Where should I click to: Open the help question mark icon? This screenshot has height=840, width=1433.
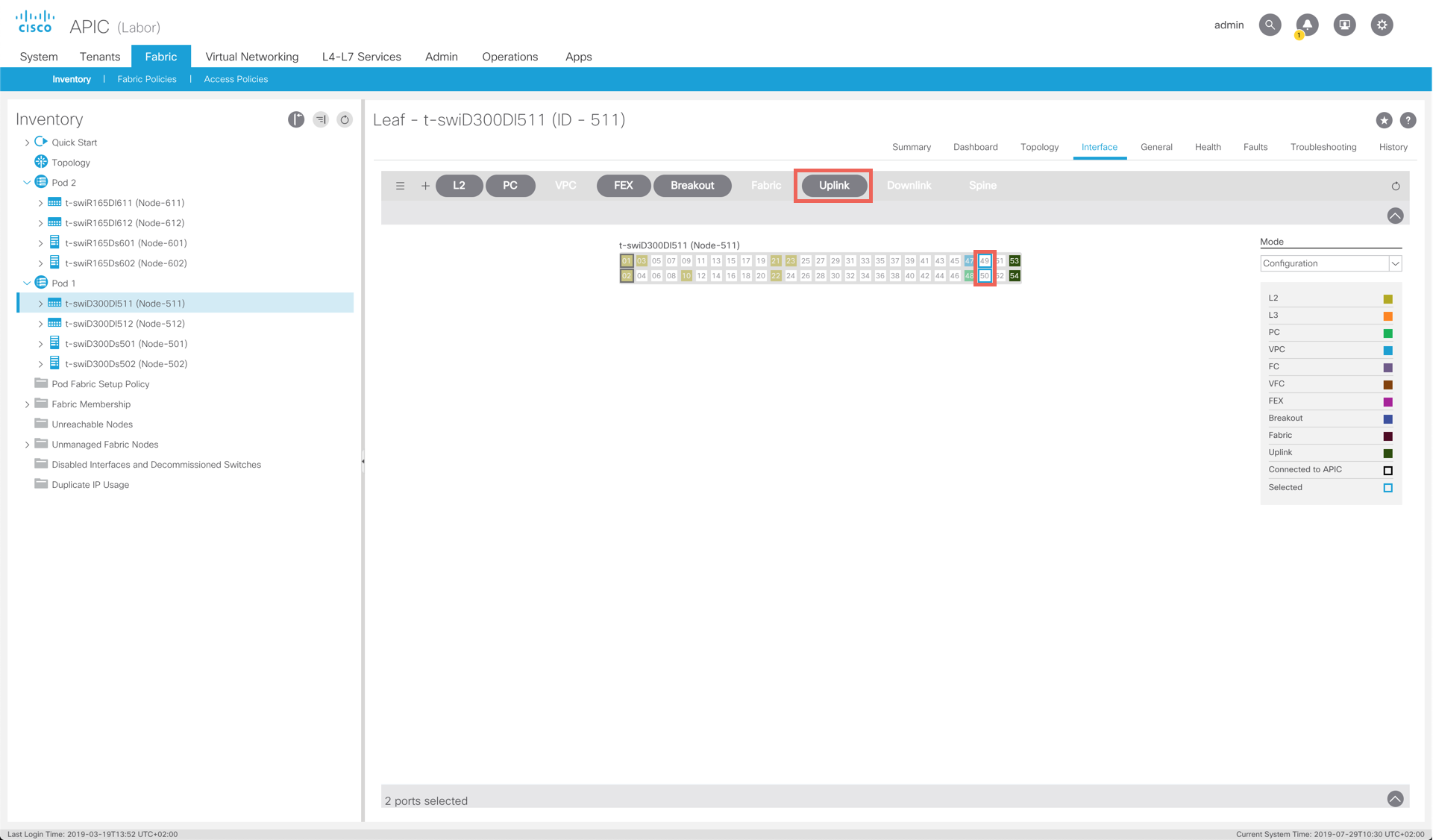point(1408,120)
